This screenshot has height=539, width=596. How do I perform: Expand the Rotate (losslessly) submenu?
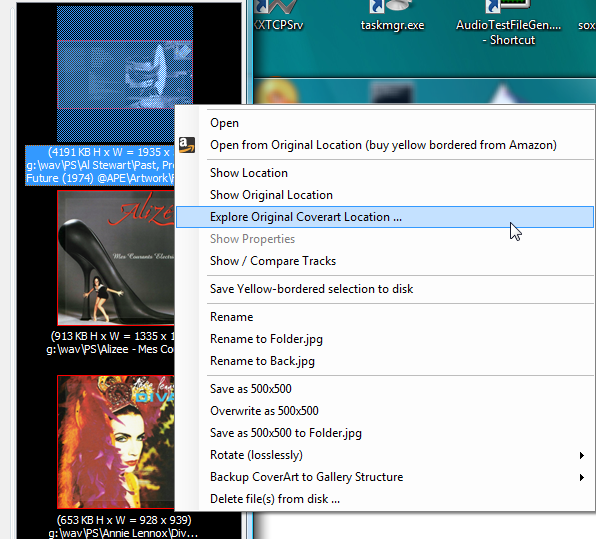point(385,455)
